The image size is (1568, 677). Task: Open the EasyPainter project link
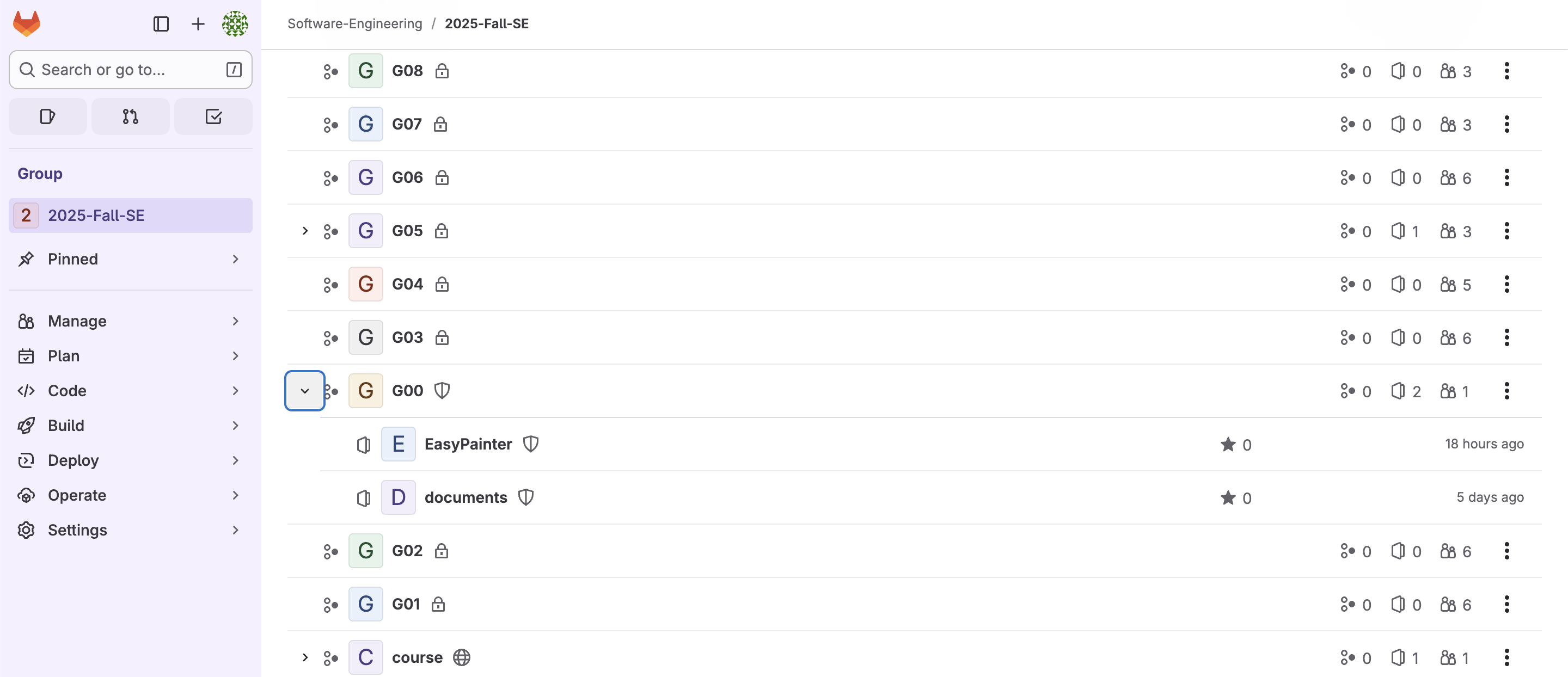468,444
